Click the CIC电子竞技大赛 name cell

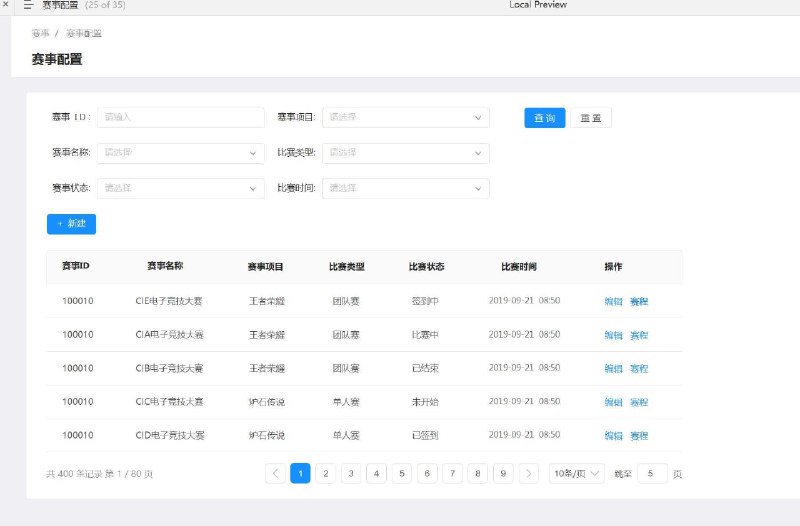pyautogui.click(x=169, y=402)
